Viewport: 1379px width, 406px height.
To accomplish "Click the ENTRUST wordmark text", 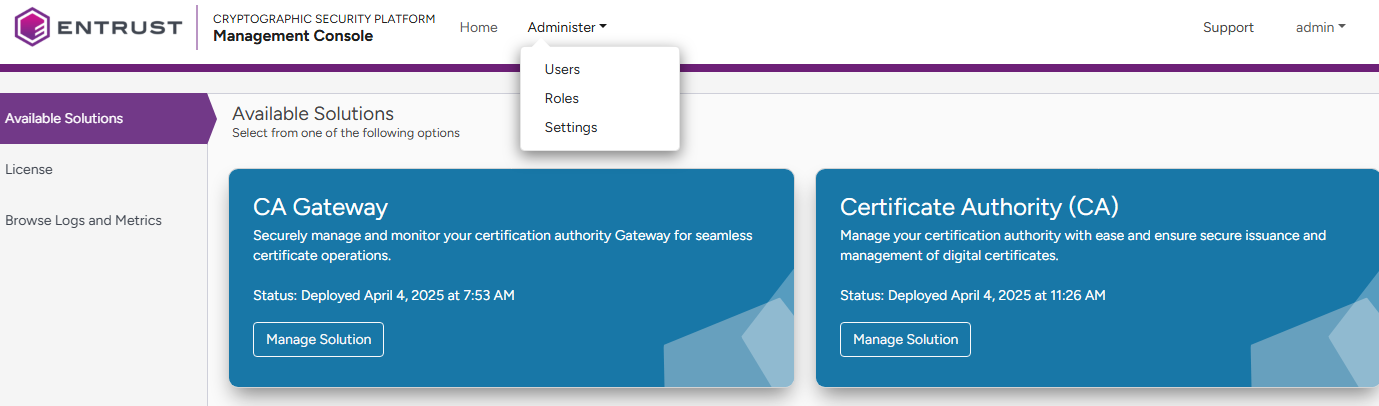I will pos(119,28).
